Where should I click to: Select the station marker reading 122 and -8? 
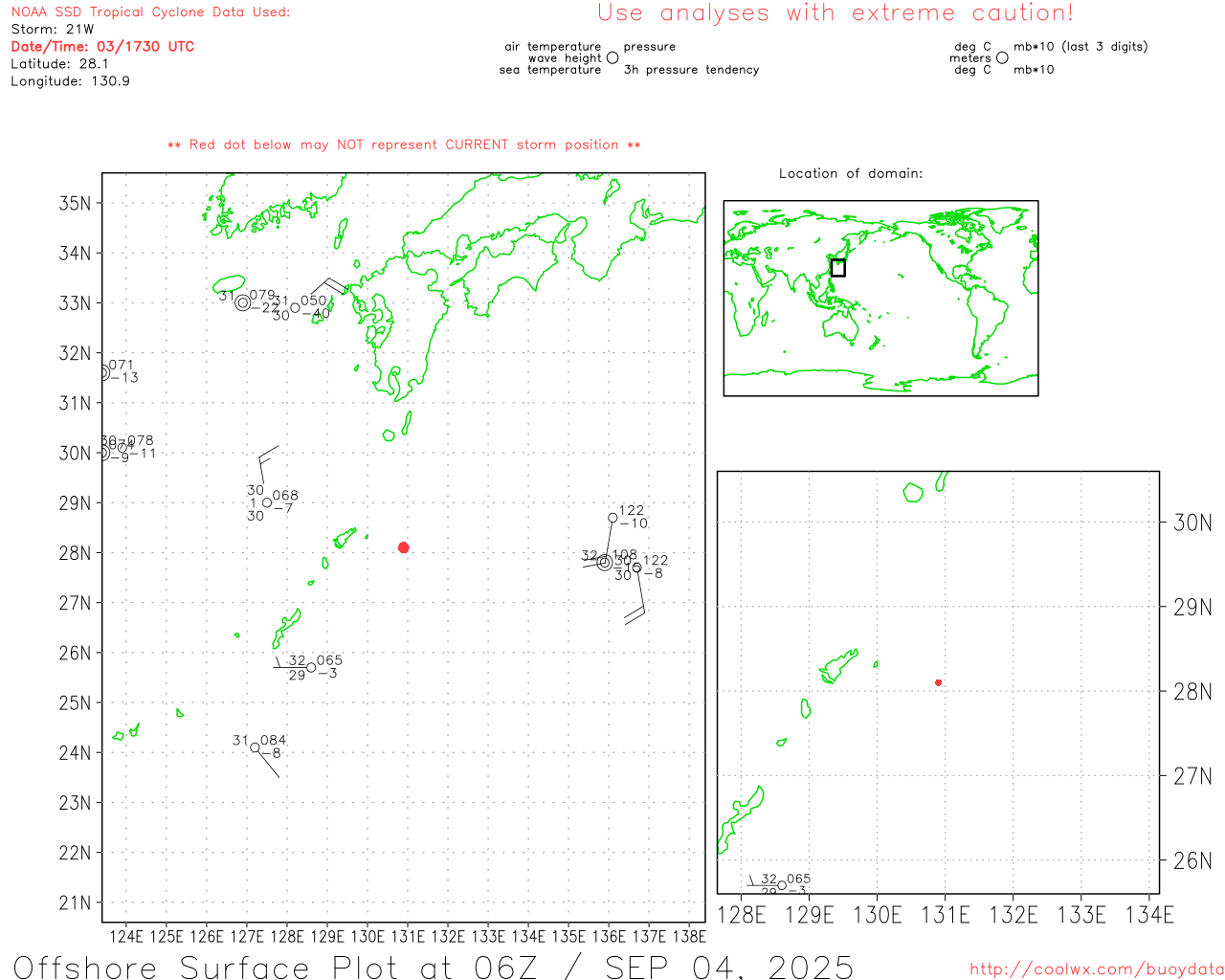[x=637, y=568]
